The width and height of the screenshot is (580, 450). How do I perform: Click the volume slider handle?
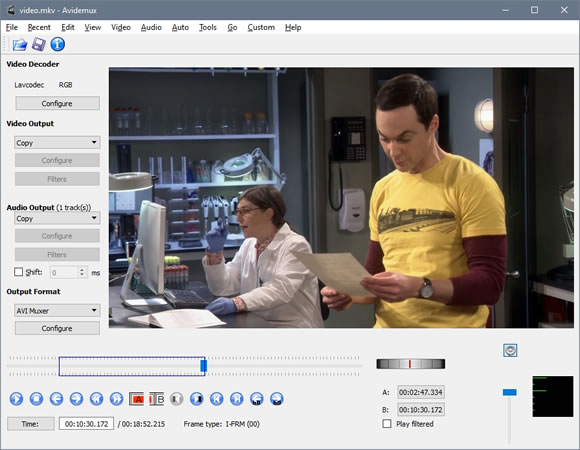click(510, 392)
